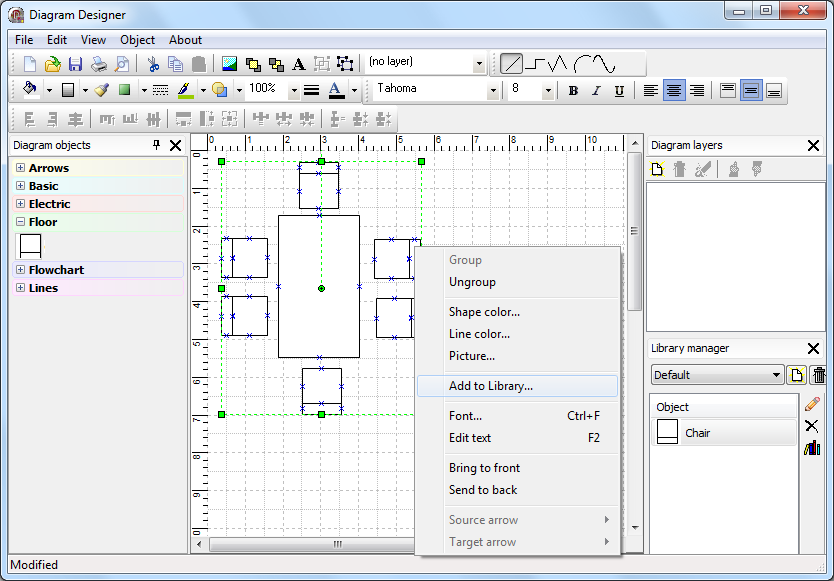834x581 pixels.
Task: Choose Add to Library from context menu
Action: (490, 386)
